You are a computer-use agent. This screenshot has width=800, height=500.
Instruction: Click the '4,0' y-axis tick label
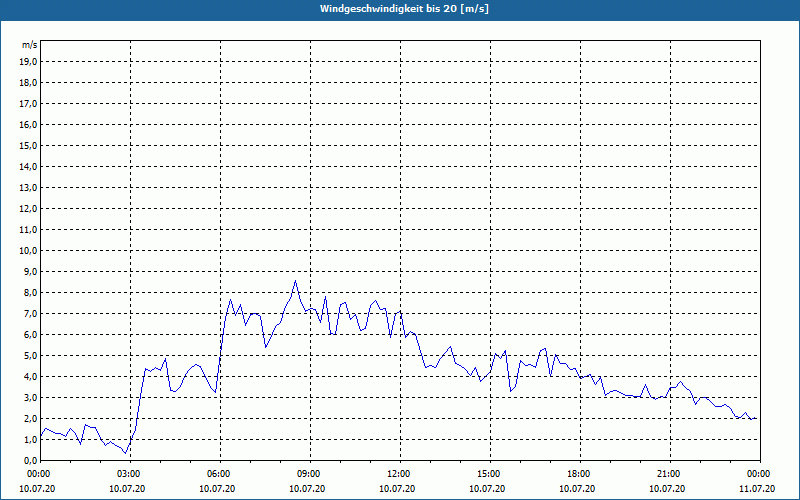click(x=31, y=377)
